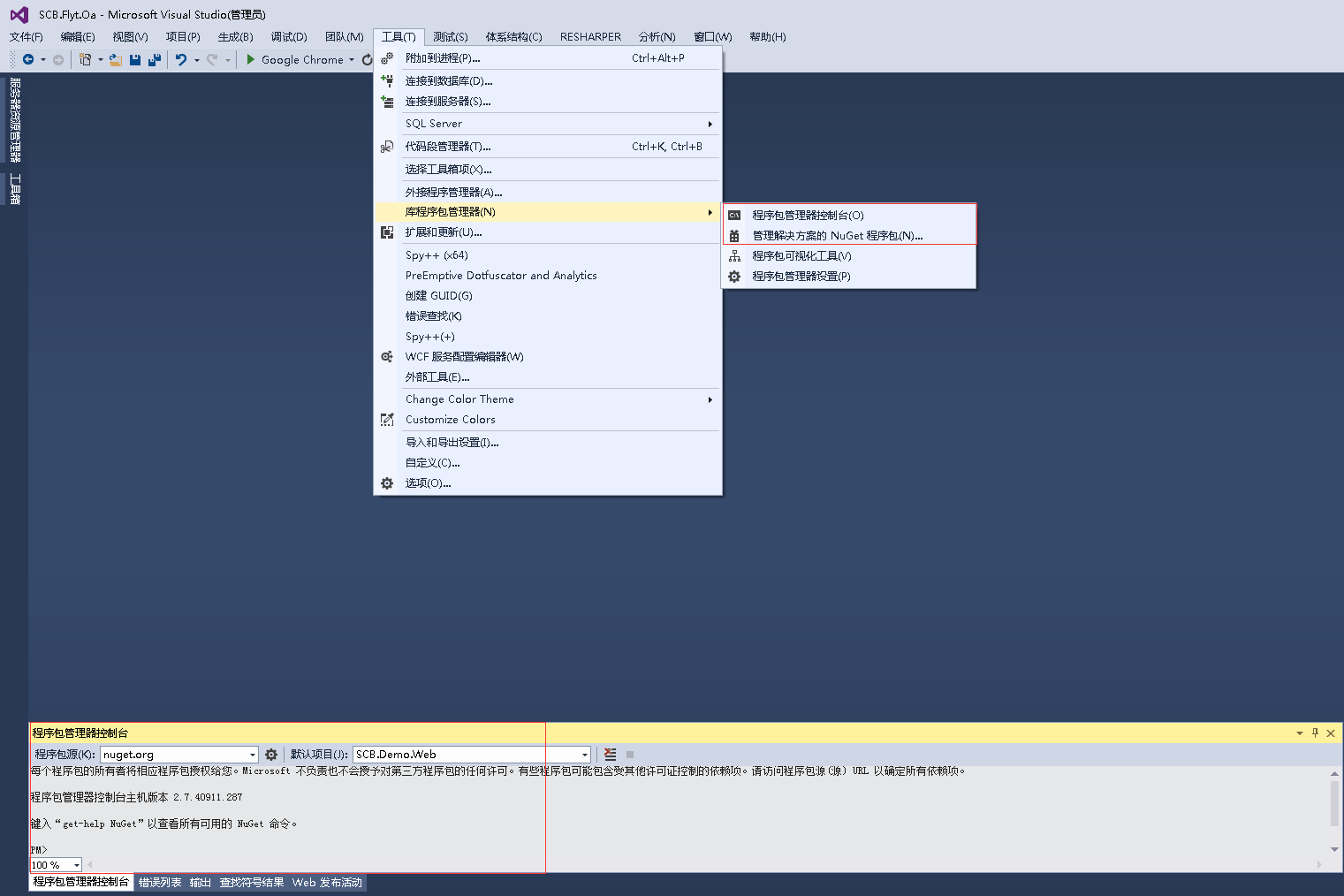This screenshot has width=1344, height=896.
Task: Switch to Web 发布活动 tab
Action: (x=327, y=883)
